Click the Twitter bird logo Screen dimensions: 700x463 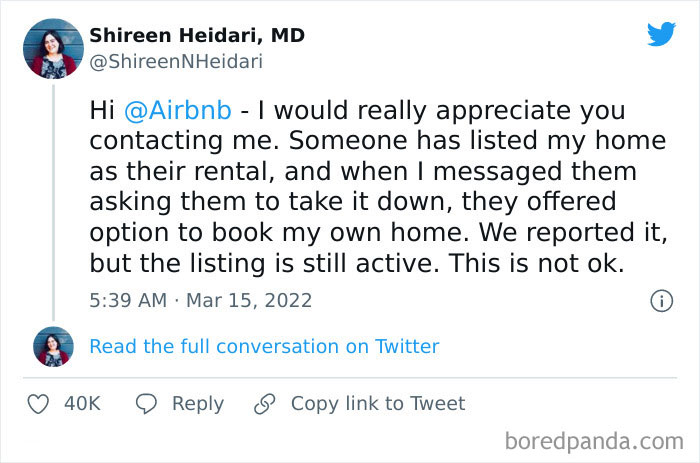(x=661, y=34)
